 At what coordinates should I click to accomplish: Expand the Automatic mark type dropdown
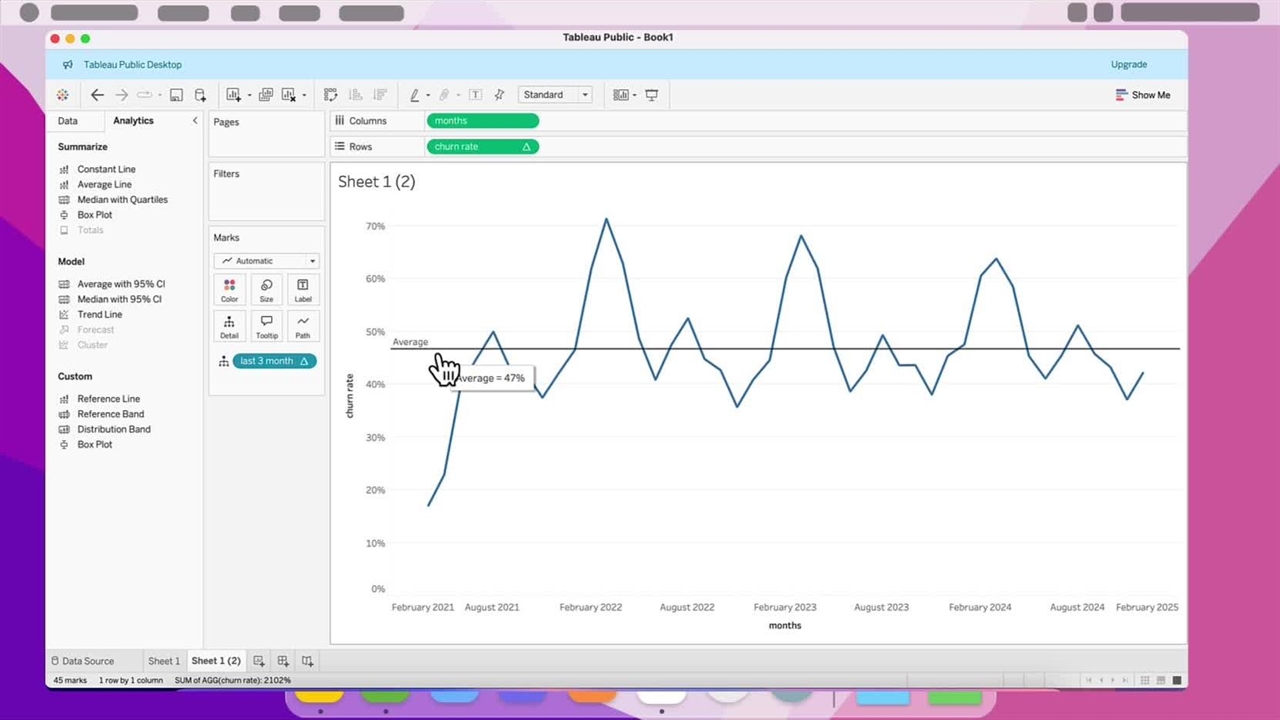click(266, 261)
